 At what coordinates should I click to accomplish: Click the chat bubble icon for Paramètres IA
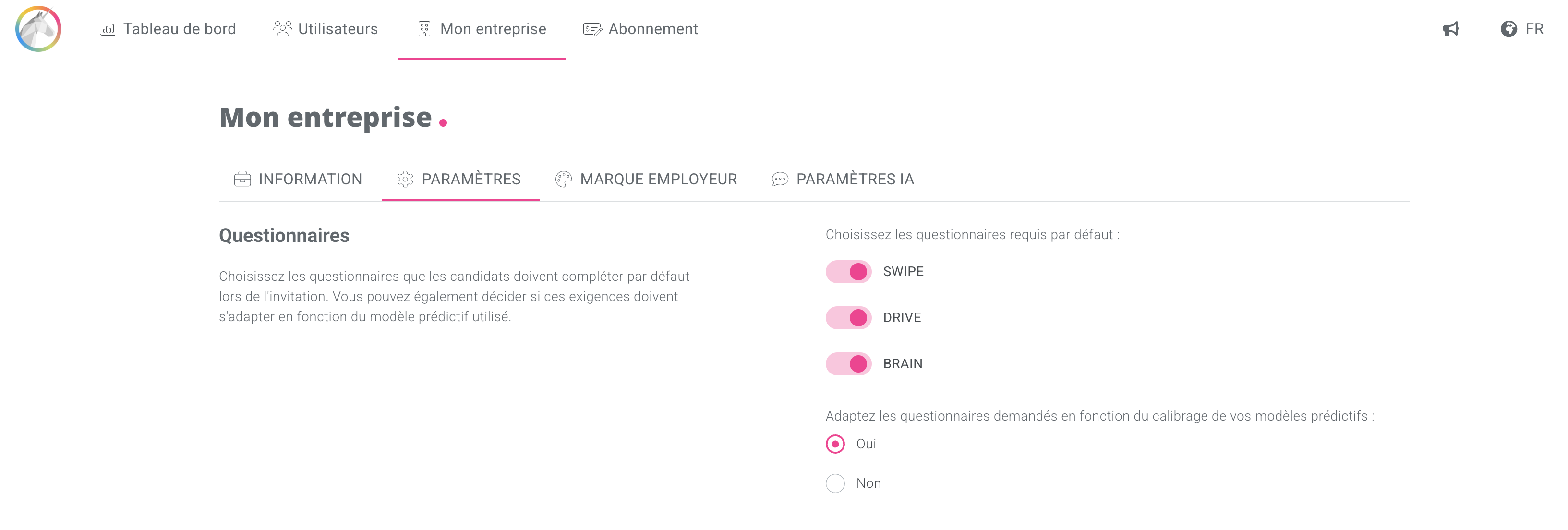780,179
